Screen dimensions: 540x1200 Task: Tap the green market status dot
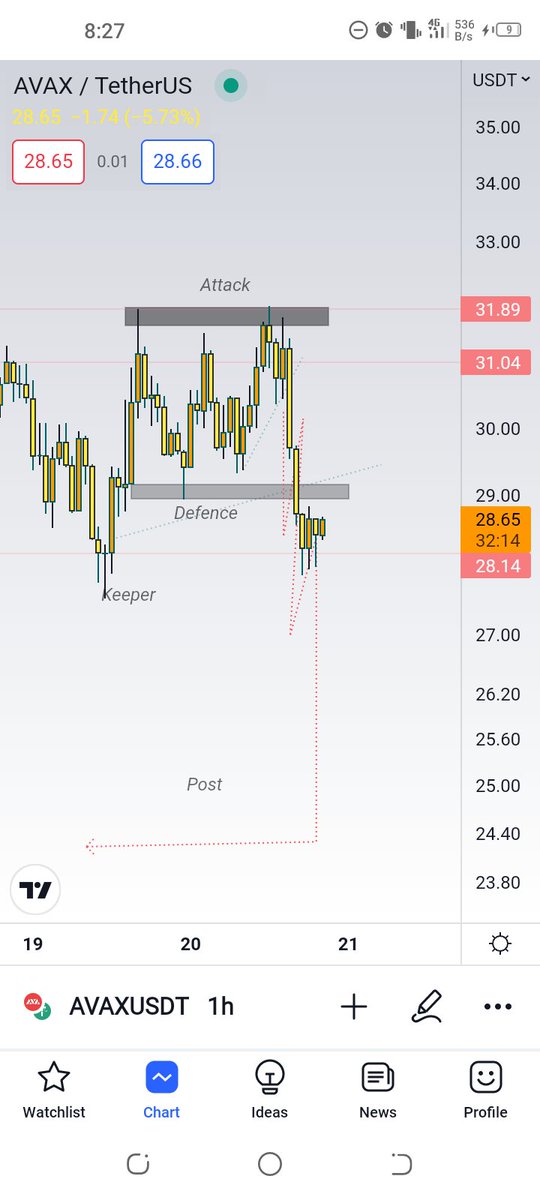coord(231,86)
